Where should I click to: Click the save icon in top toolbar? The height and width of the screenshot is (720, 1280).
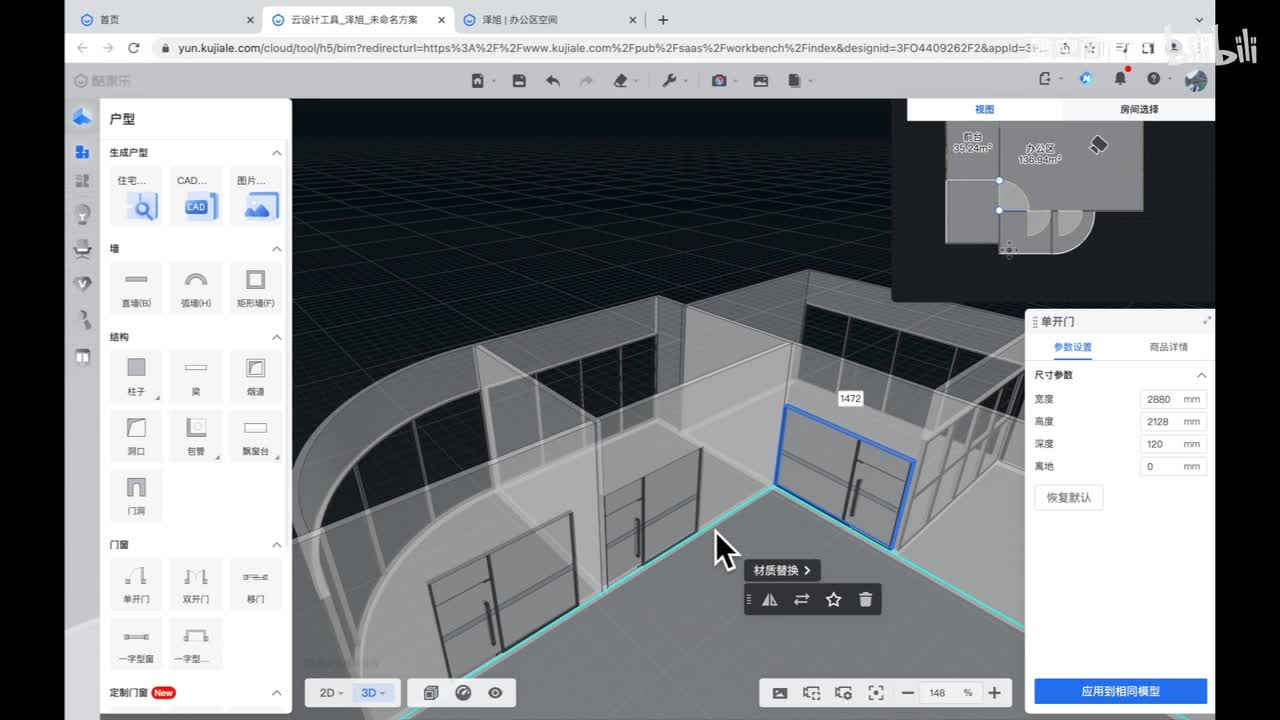519,81
